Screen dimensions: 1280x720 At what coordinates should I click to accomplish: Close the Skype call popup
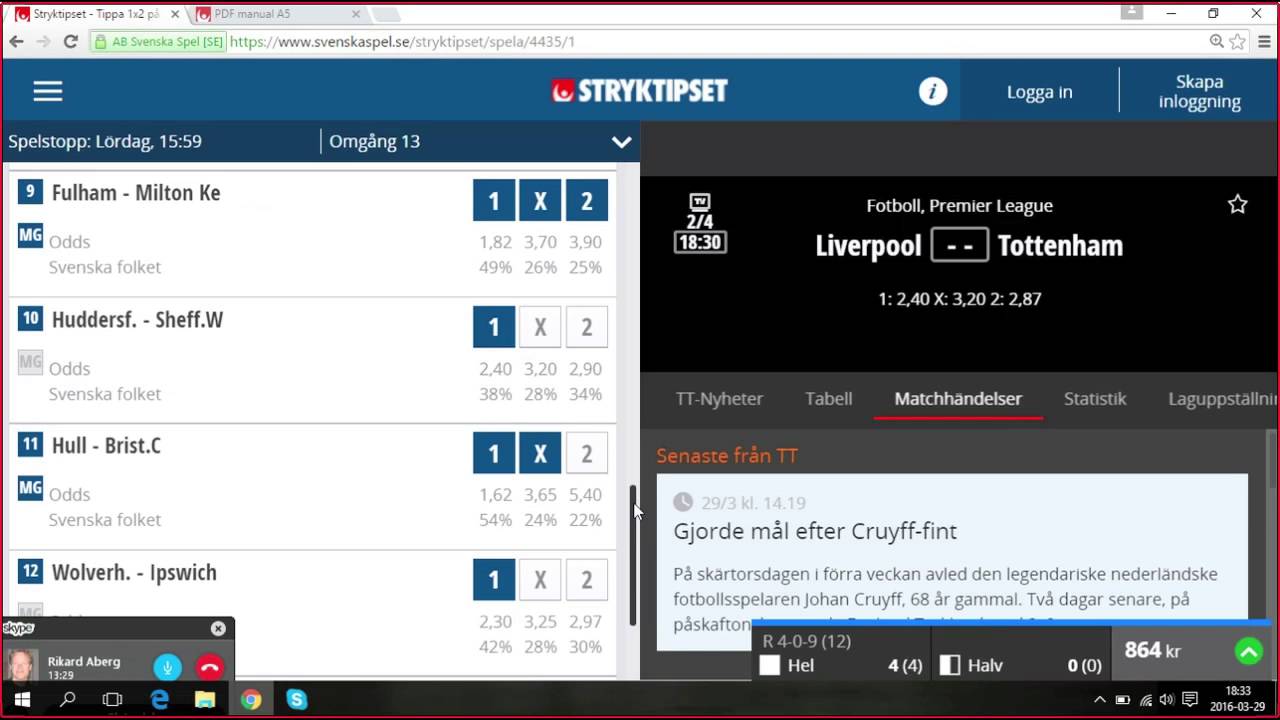pyautogui.click(x=218, y=628)
